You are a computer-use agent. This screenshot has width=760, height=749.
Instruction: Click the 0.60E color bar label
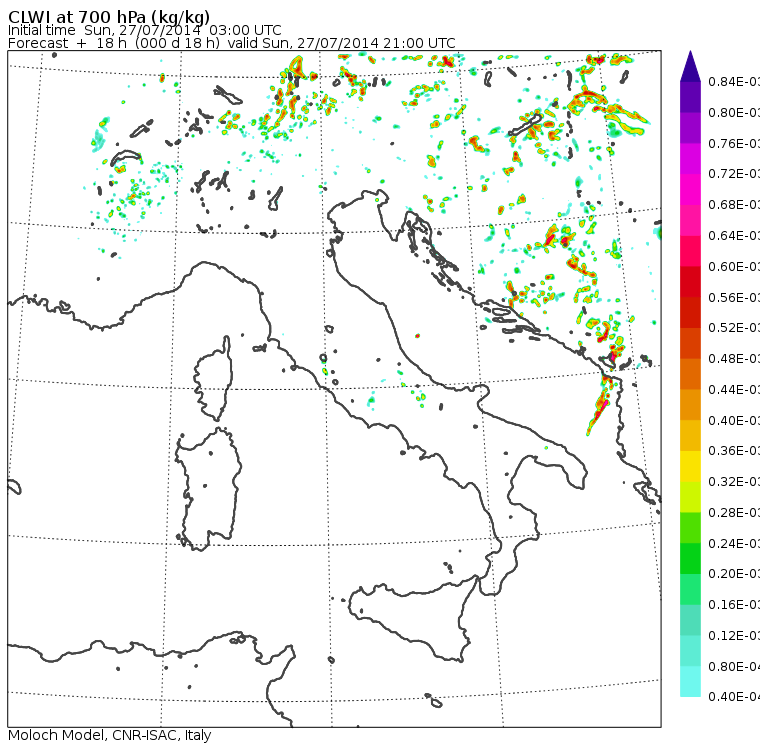coord(734,266)
